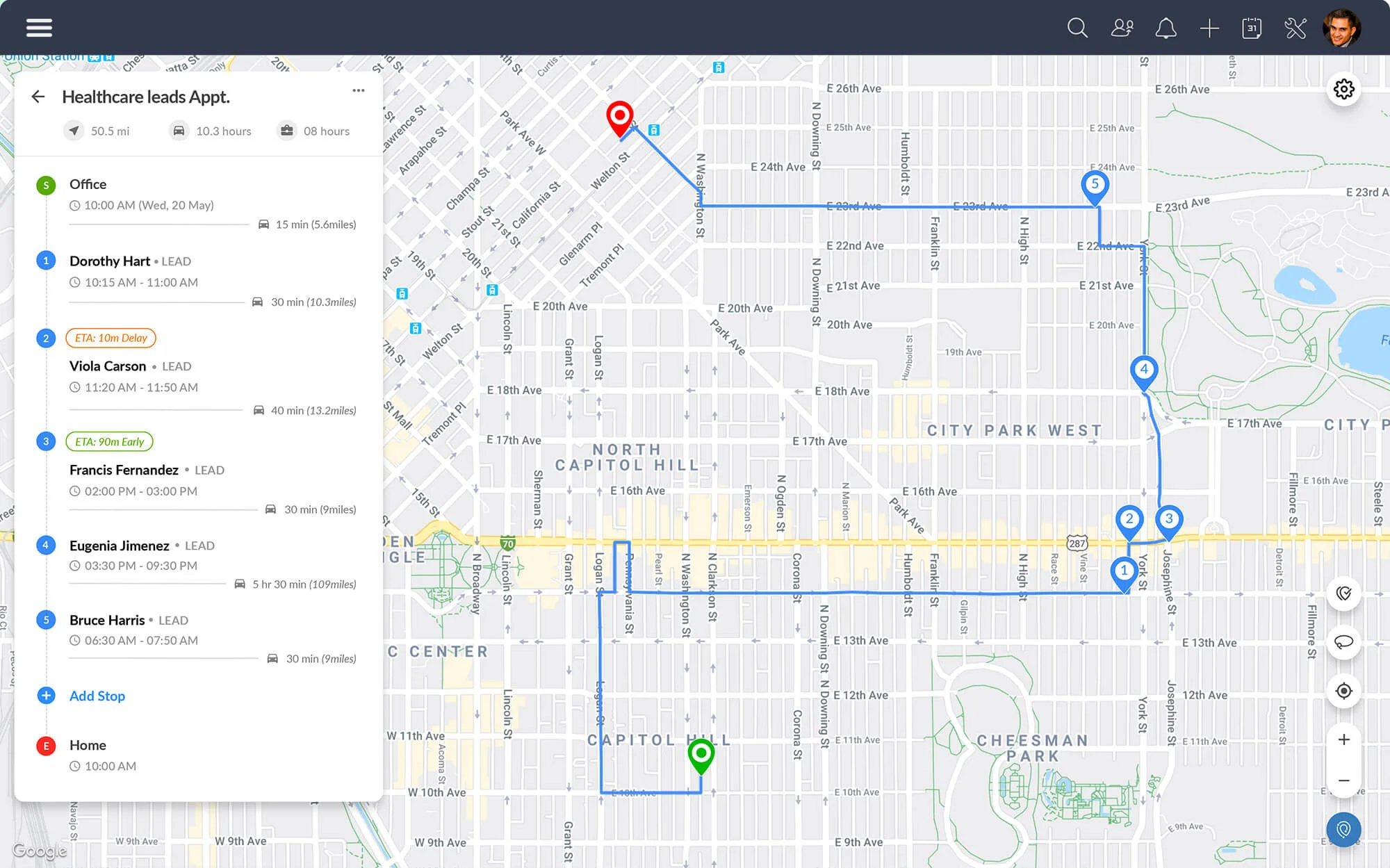Viewport: 1390px width, 868px height.
Task: Click the search magnifier icon
Action: [x=1077, y=28]
